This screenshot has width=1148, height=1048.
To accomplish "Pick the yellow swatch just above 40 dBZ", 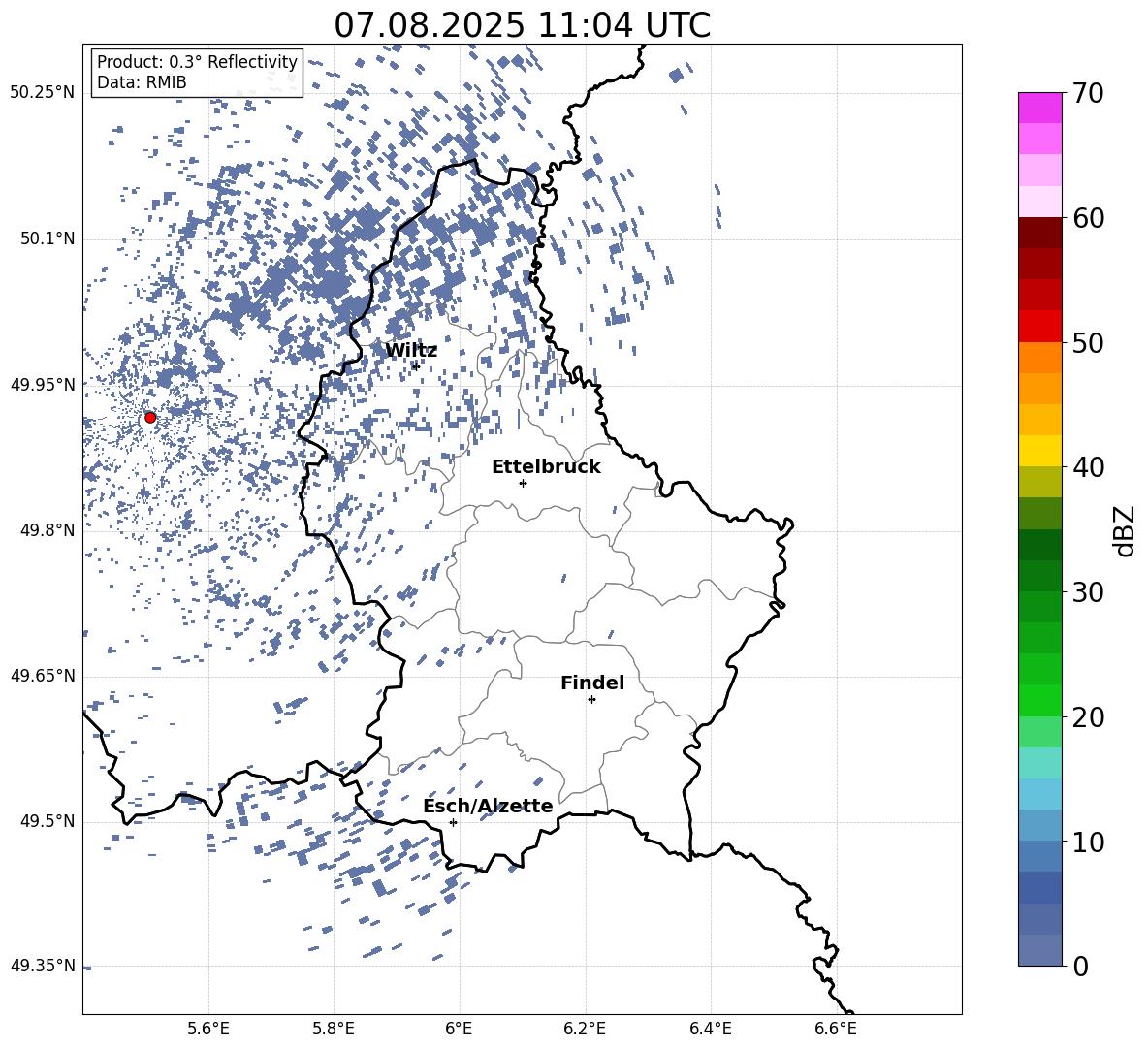I will click(1039, 451).
